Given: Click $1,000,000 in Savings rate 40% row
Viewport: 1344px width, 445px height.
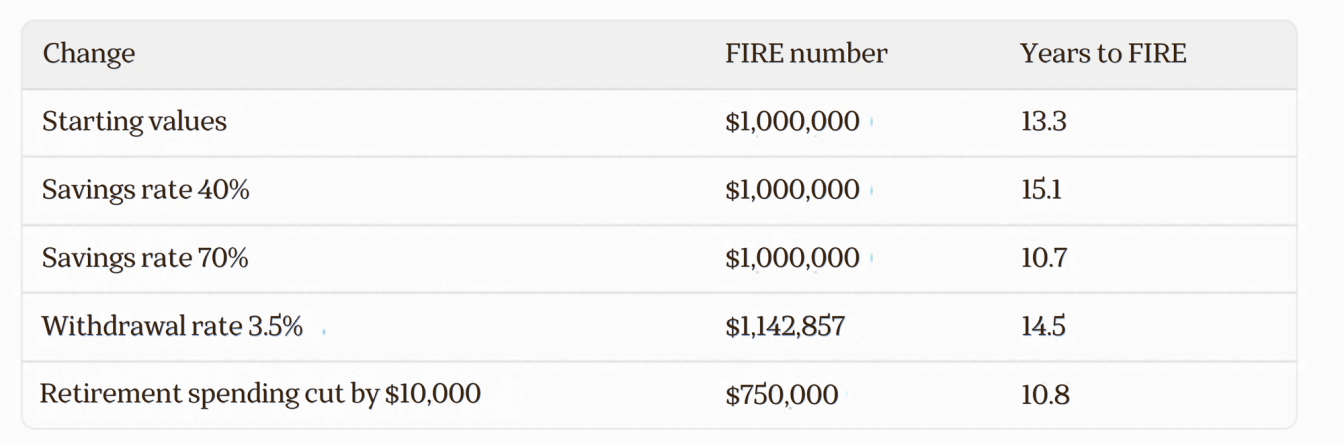Looking at the screenshot, I should [x=792, y=190].
